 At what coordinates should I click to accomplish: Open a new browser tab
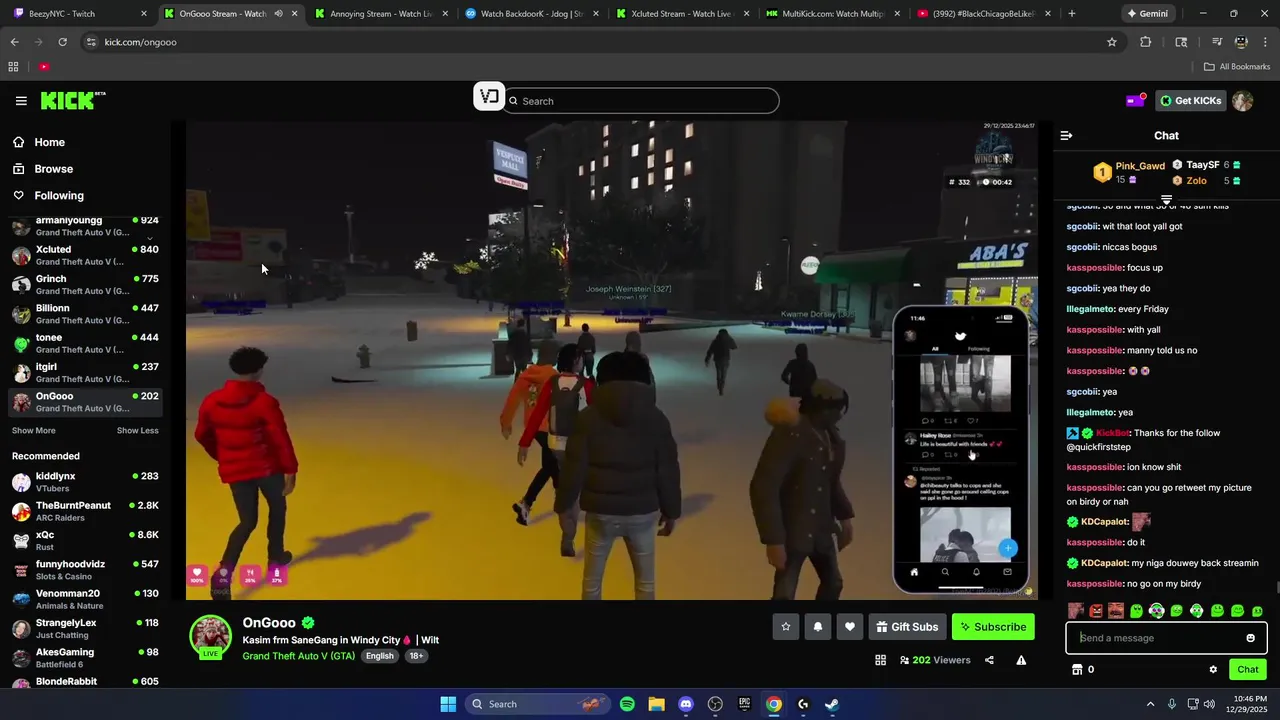[1072, 14]
